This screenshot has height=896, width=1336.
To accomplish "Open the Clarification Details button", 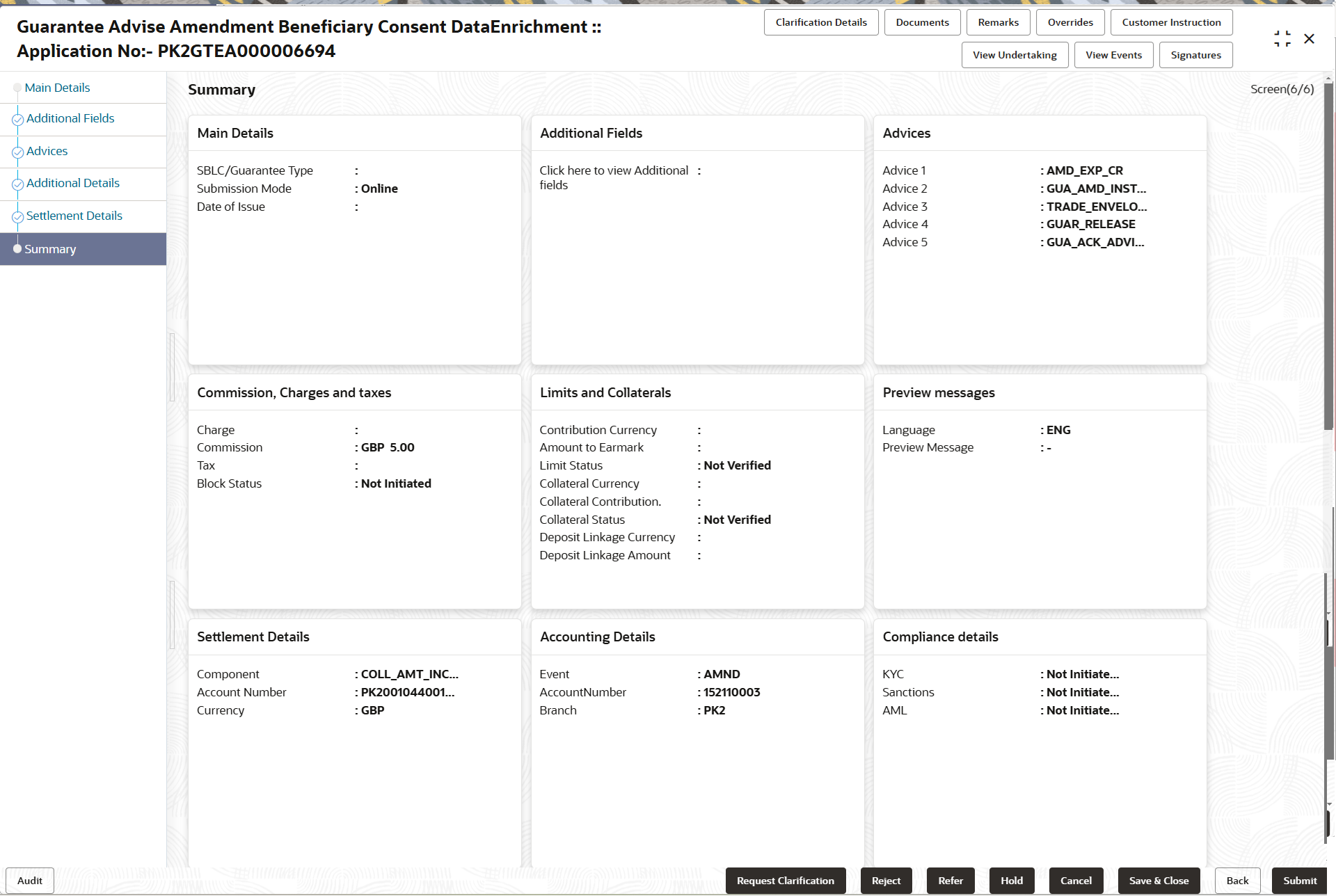I will (x=821, y=22).
